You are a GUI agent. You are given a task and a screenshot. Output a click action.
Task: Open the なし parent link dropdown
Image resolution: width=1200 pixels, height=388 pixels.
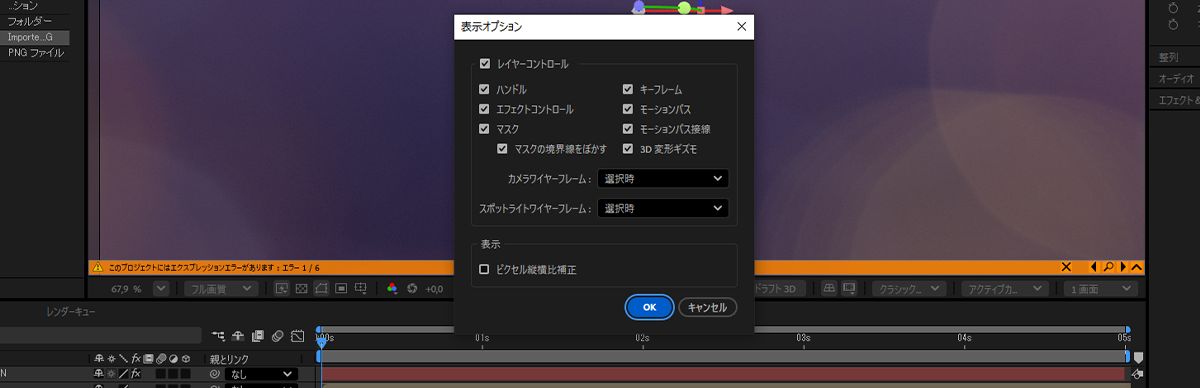(x=261, y=374)
